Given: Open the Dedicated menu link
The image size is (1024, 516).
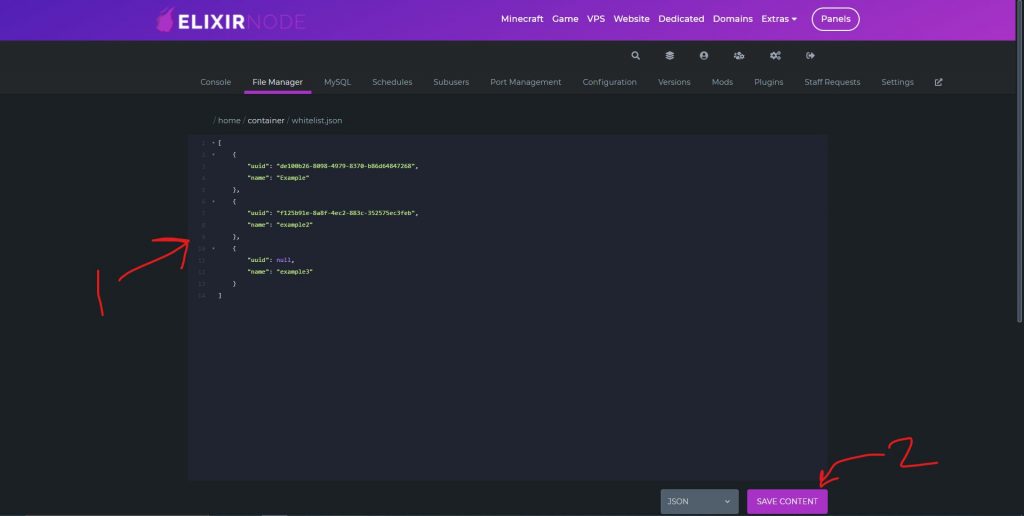Looking at the screenshot, I should [x=681, y=19].
